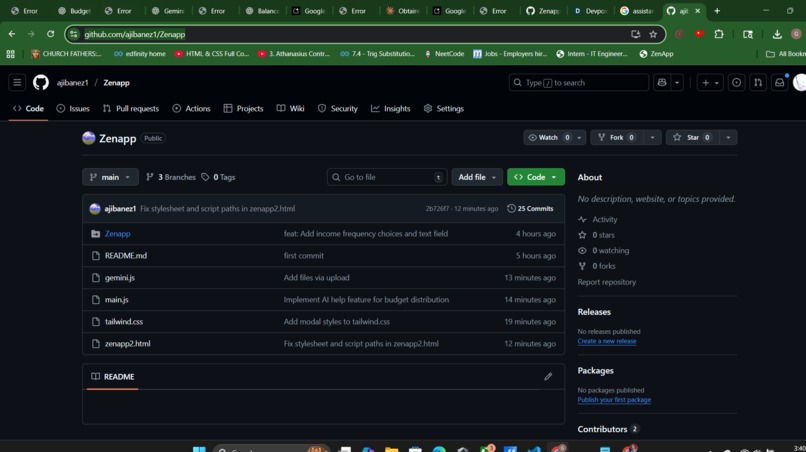Image resolution: width=806 pixels, height=452 pixels.
Task: Click the Report repository link
Action: 607,282
